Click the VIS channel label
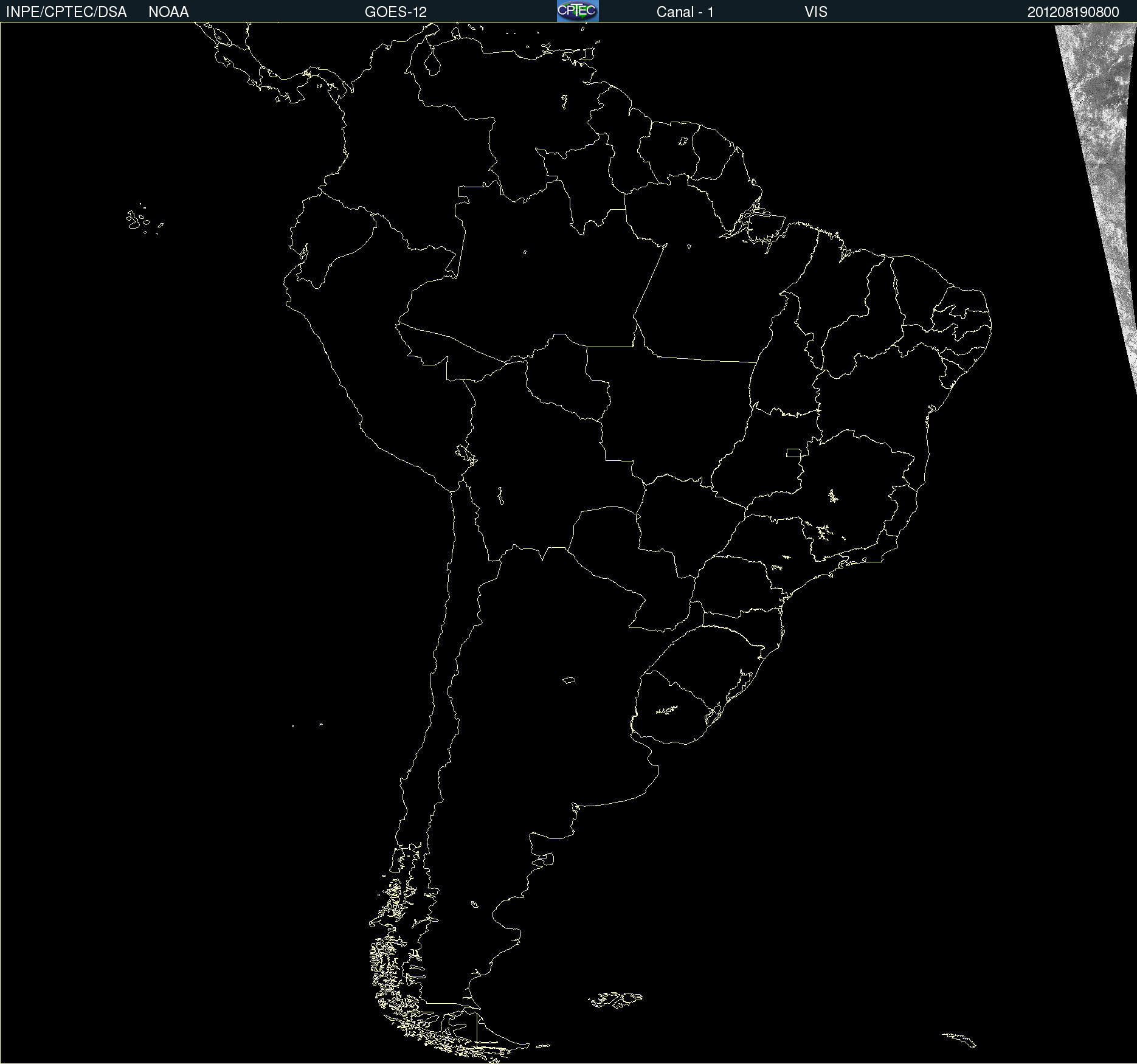Viewport: 1137px width, 1064px height. click(816, 12)
